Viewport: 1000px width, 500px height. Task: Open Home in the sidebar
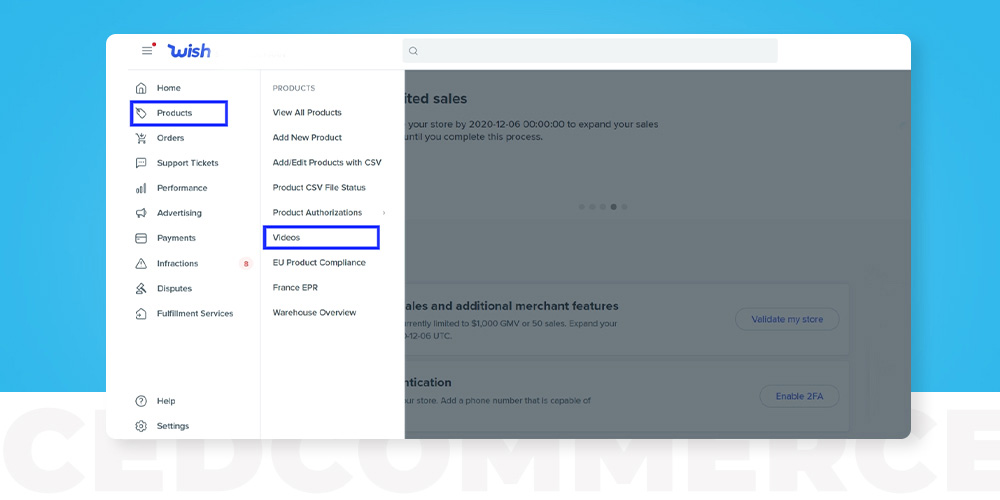[169, 88]
